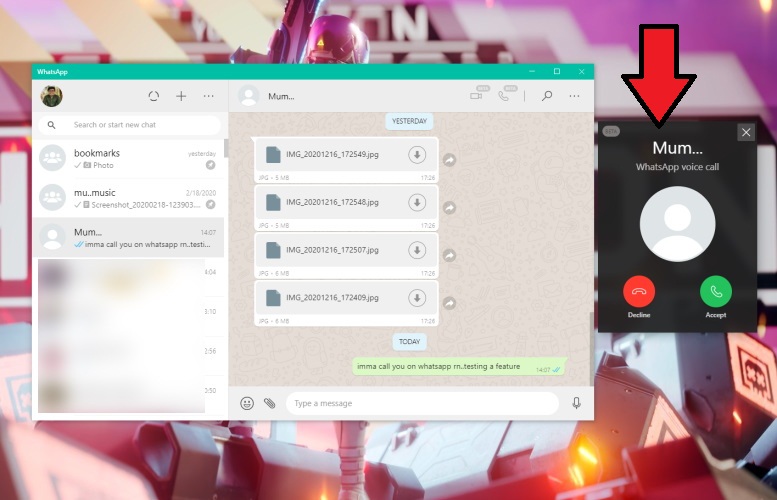Open the Status circle icon
The height and width of the screenshot is (500, 777).
154,96
